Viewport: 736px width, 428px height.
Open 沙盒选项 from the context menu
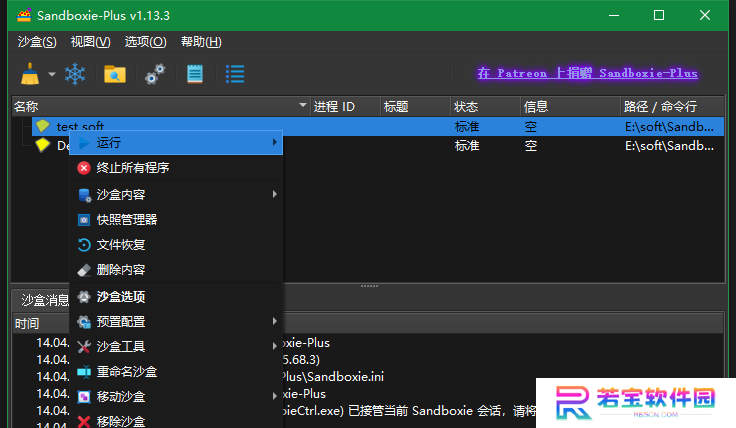(x=176, y=297)
